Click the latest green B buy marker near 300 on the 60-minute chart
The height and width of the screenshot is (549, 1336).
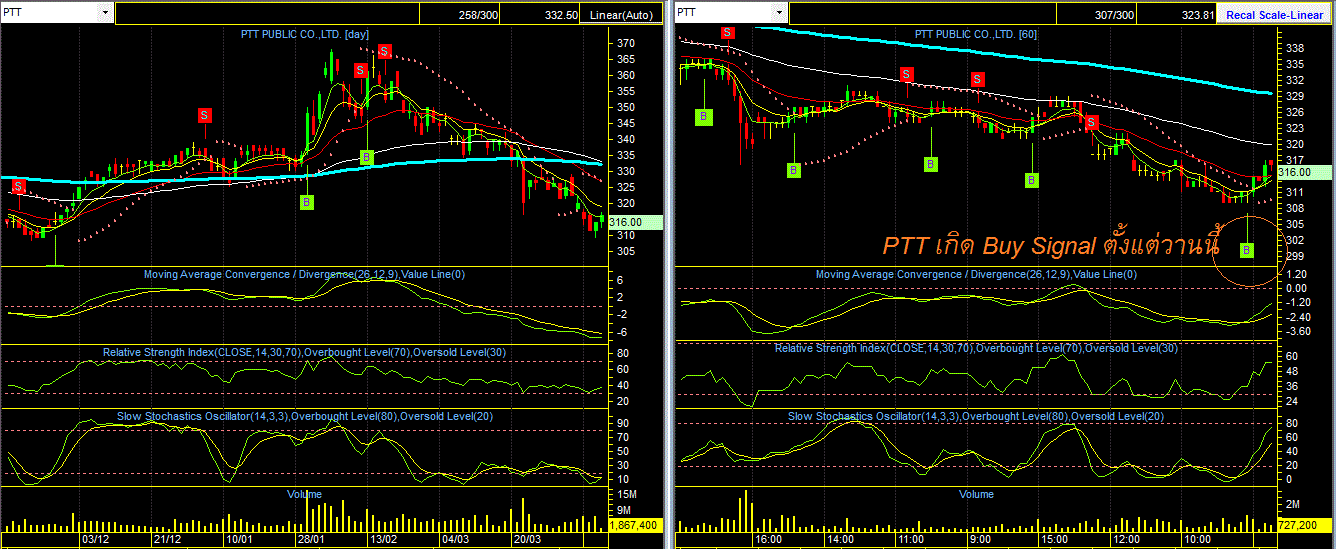1246,250
